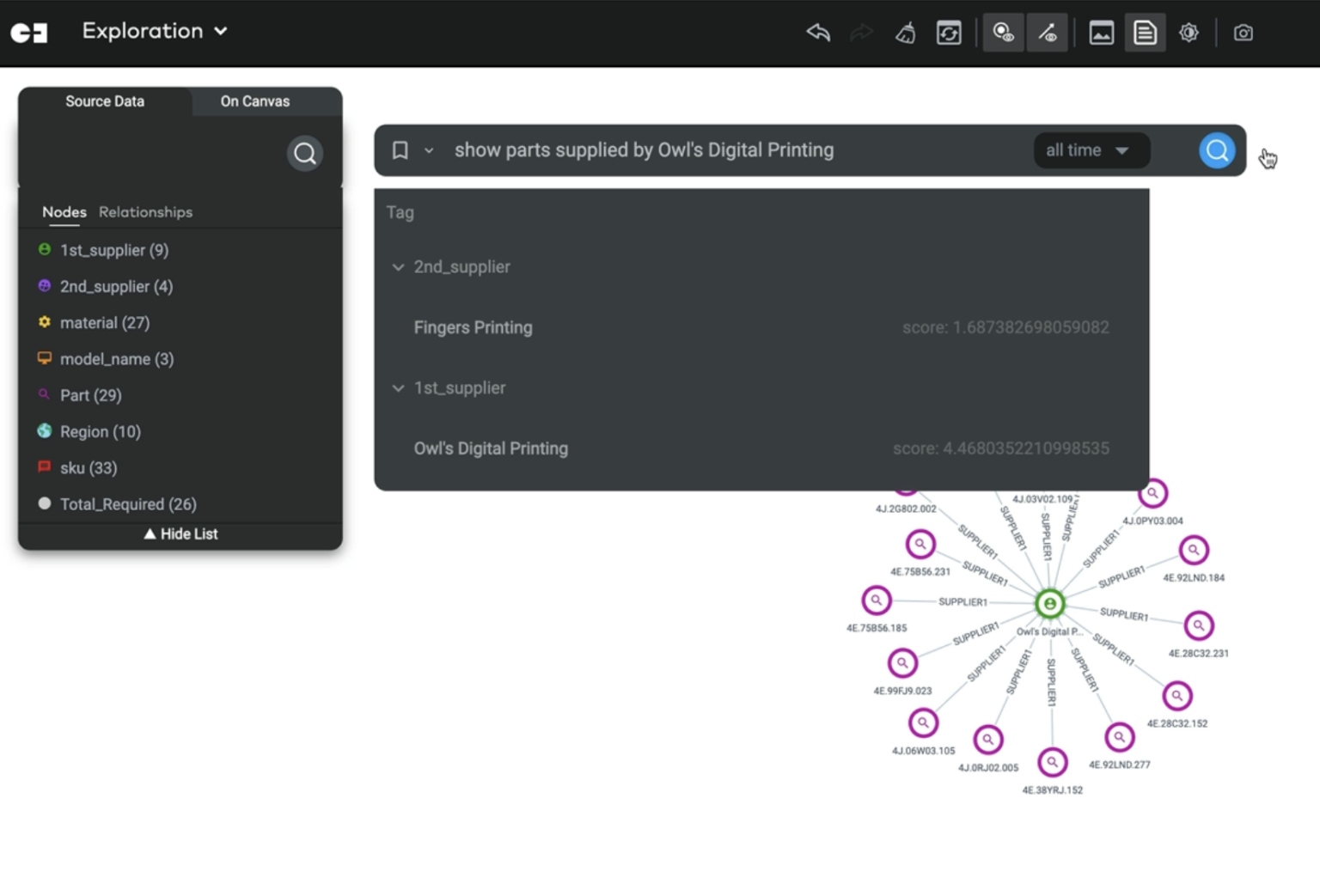The width and height of the screenshot is (1320, 896).
Task: Click the bookmark icon in query bar
Action: click(400, 150)
